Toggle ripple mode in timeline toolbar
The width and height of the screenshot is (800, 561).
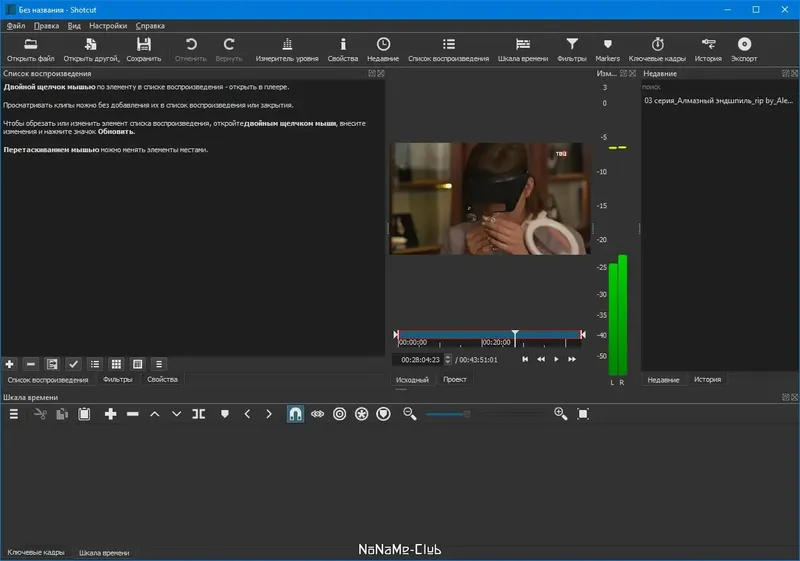pyautogui.click(x=340, y=414)
